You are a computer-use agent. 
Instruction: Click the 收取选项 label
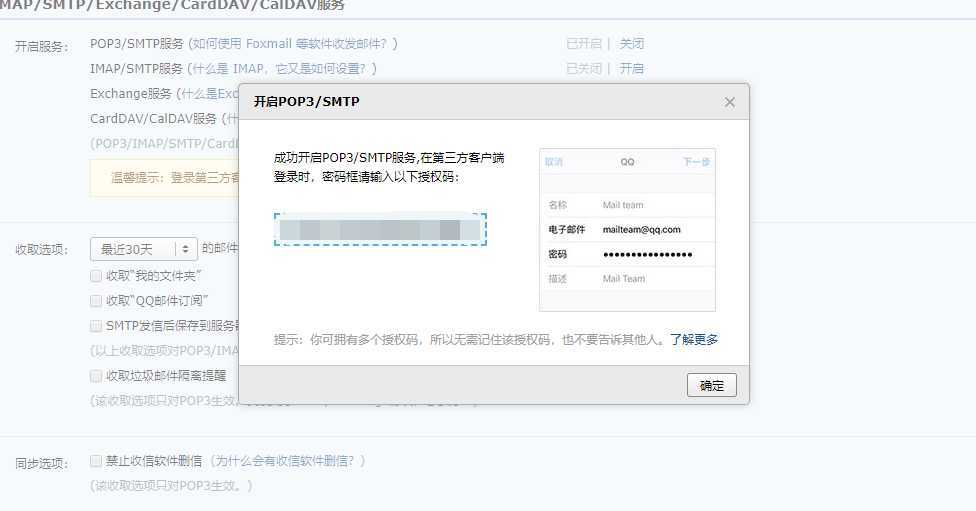coord(41,250)
